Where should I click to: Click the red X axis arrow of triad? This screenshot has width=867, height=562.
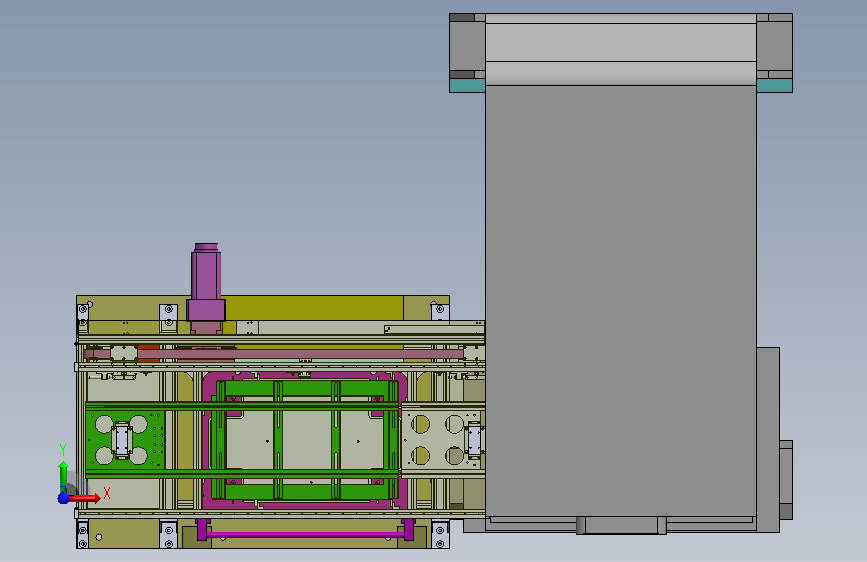click(86, 498)
